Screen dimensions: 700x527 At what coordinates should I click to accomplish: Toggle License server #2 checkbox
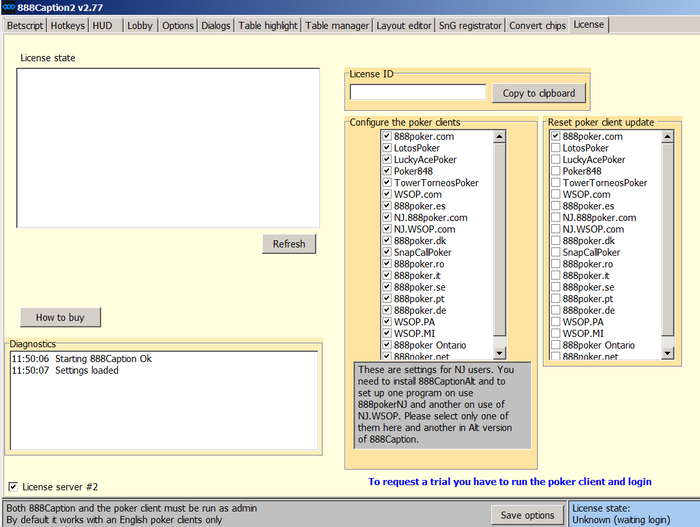point(13,487)
